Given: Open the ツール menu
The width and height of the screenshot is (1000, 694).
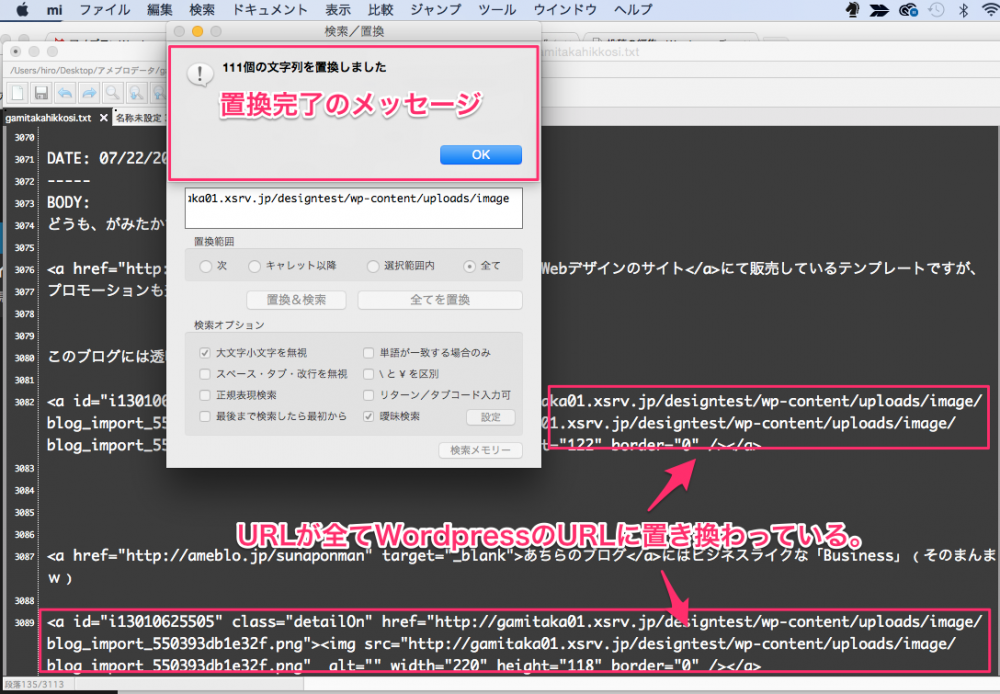Looking at the screenshot, I should pos(497,10).
